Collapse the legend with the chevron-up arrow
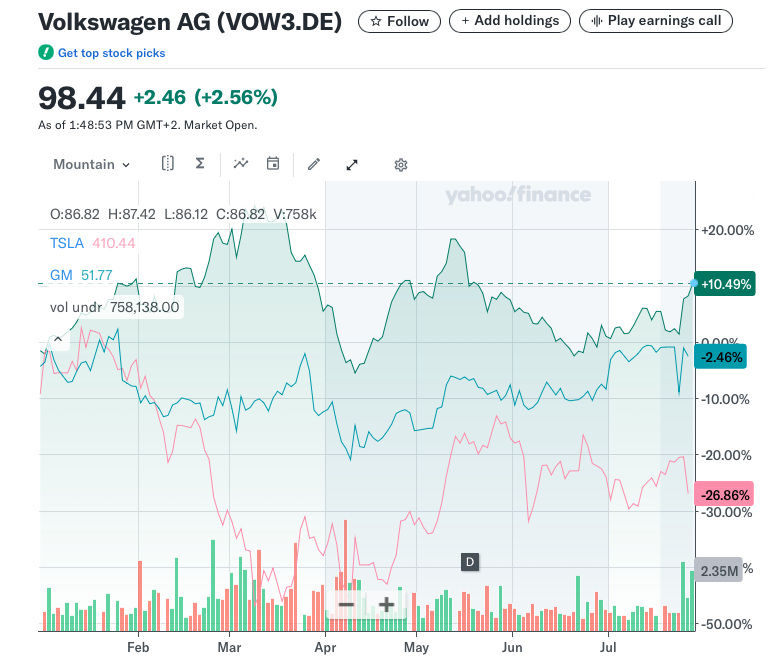This screenshot has height=671, width=772. point(57,340)
